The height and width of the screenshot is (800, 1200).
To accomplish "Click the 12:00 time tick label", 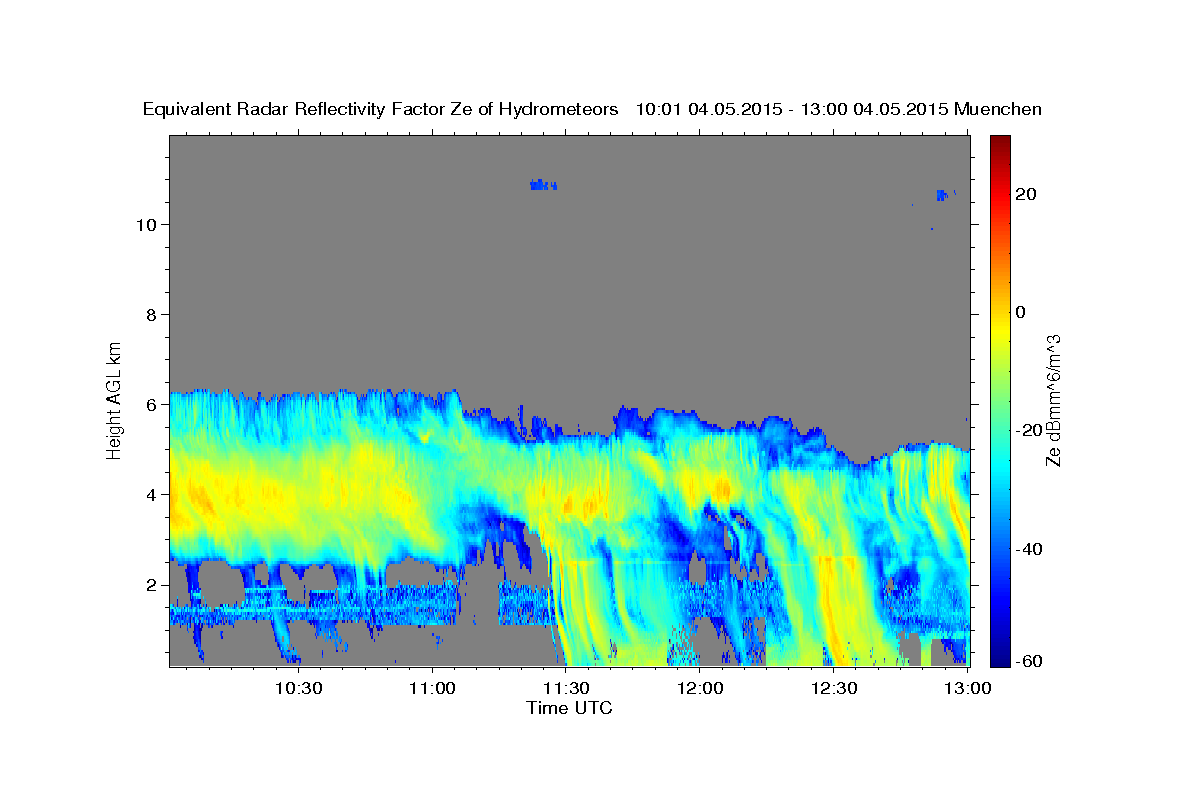I will (700, 688).
